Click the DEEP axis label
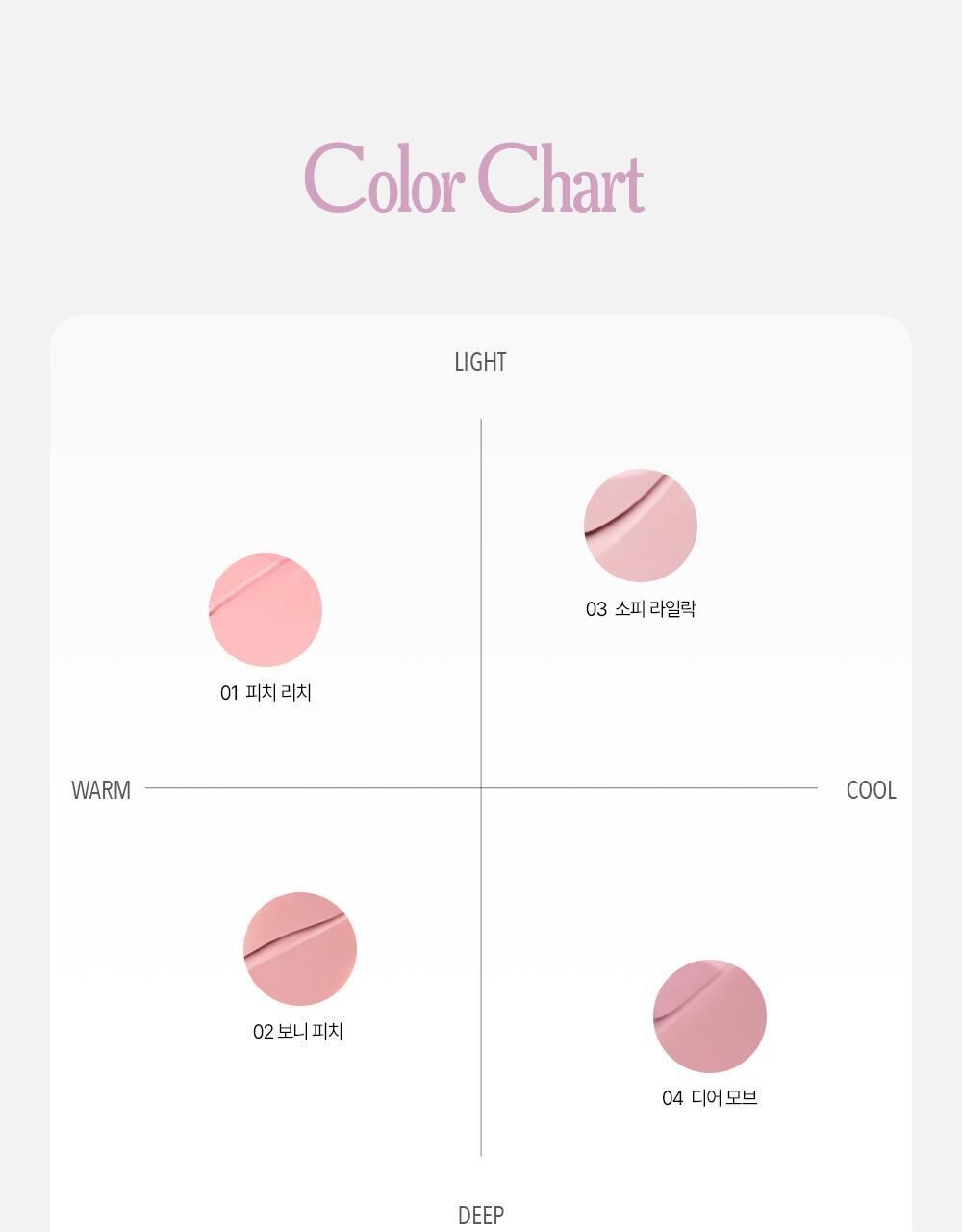This screenshot has width=962, height=1232. [481, 1216]
